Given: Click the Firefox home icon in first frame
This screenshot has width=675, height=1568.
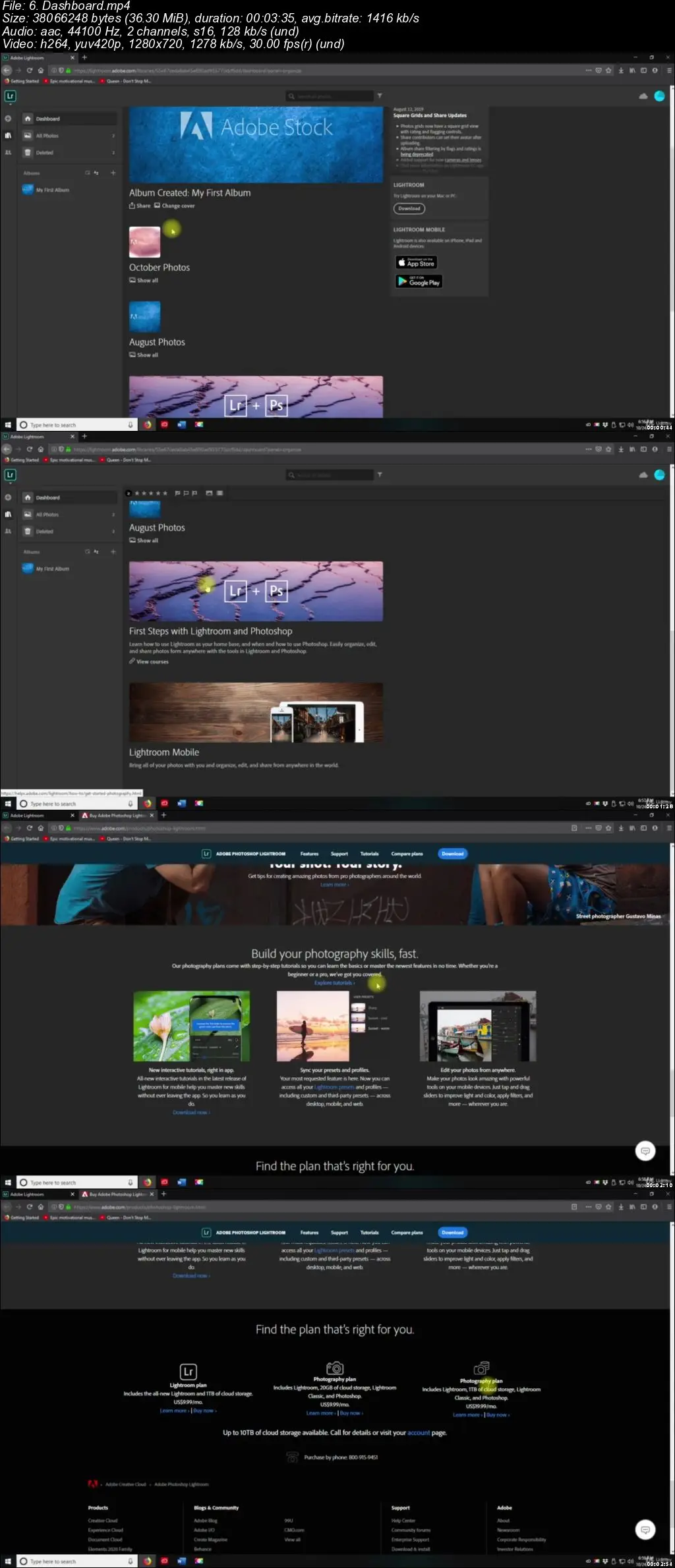Looking at the screenshot, I should point(40,70).
